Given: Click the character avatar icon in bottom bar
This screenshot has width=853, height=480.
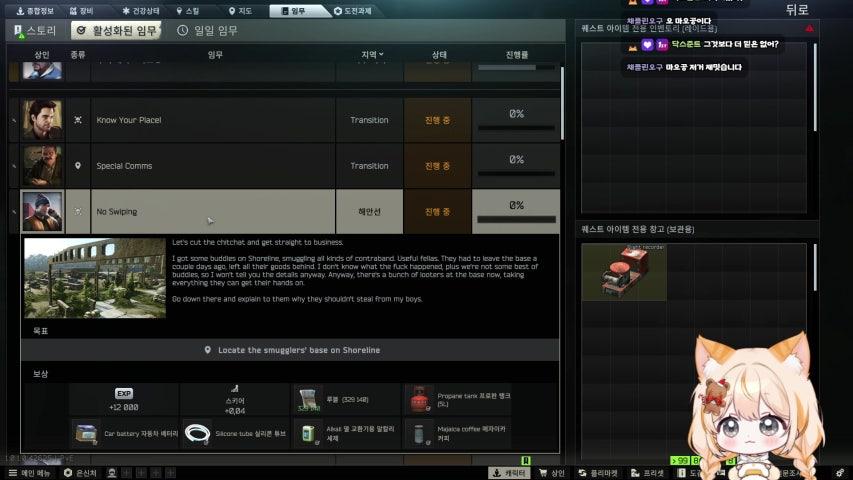Looking at the screenshot, I should (x=112, y=473).
